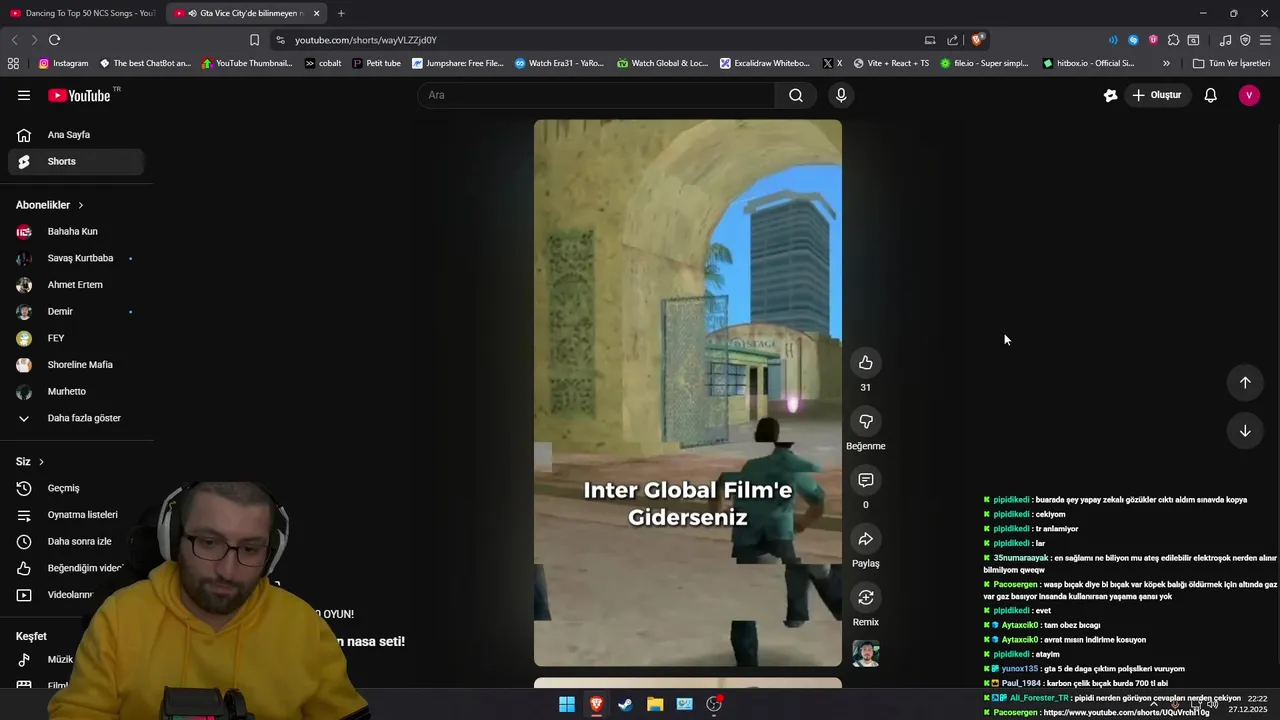Click the sparkle icon beside Oluştur

(x=1110, y=95)
